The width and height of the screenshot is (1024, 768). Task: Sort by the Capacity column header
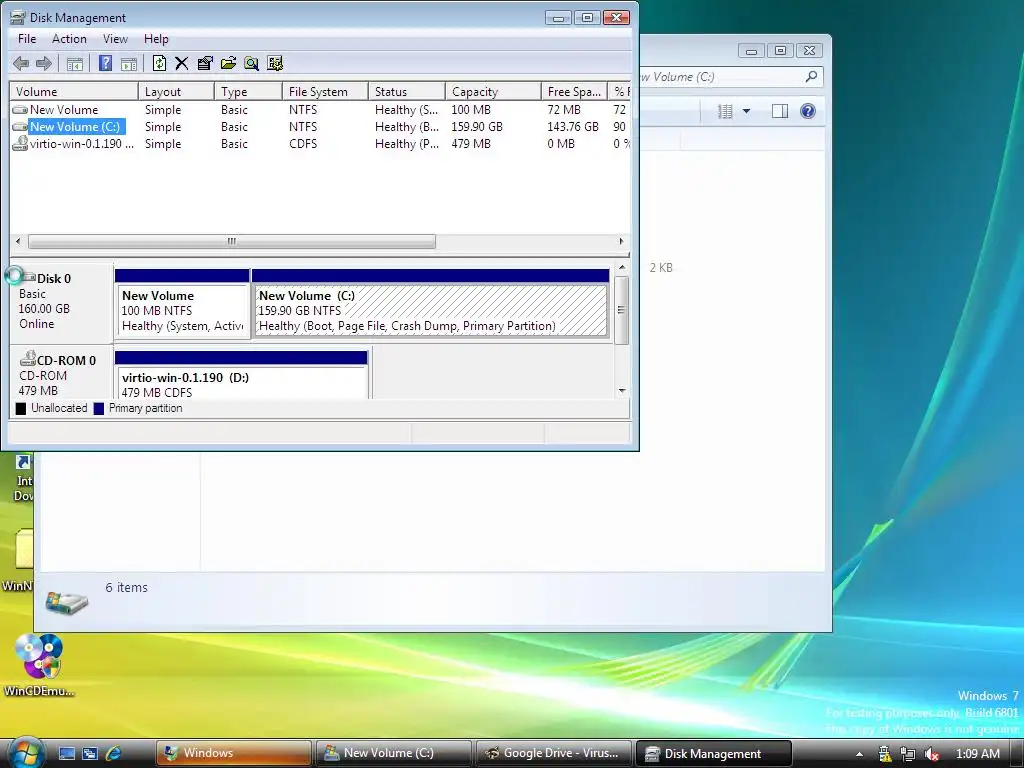[493, 91]
